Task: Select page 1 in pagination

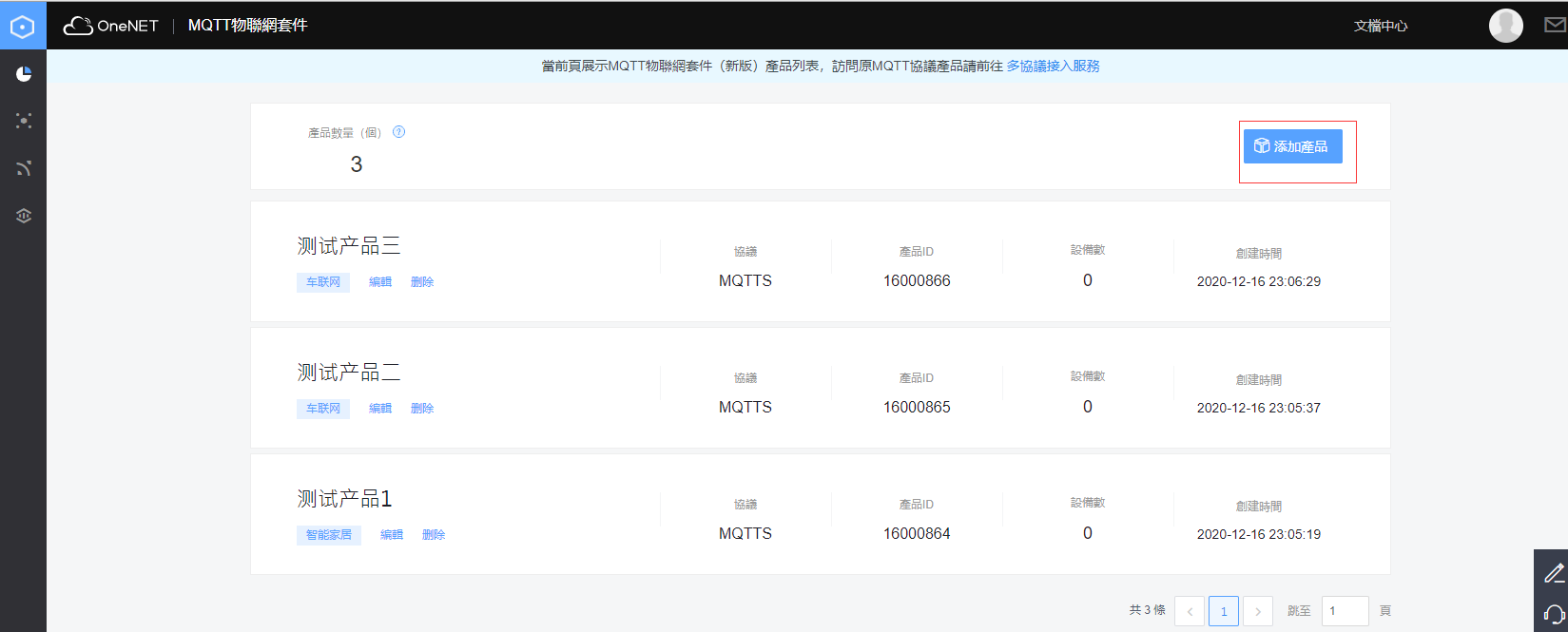Action: tap(1224, 611)
